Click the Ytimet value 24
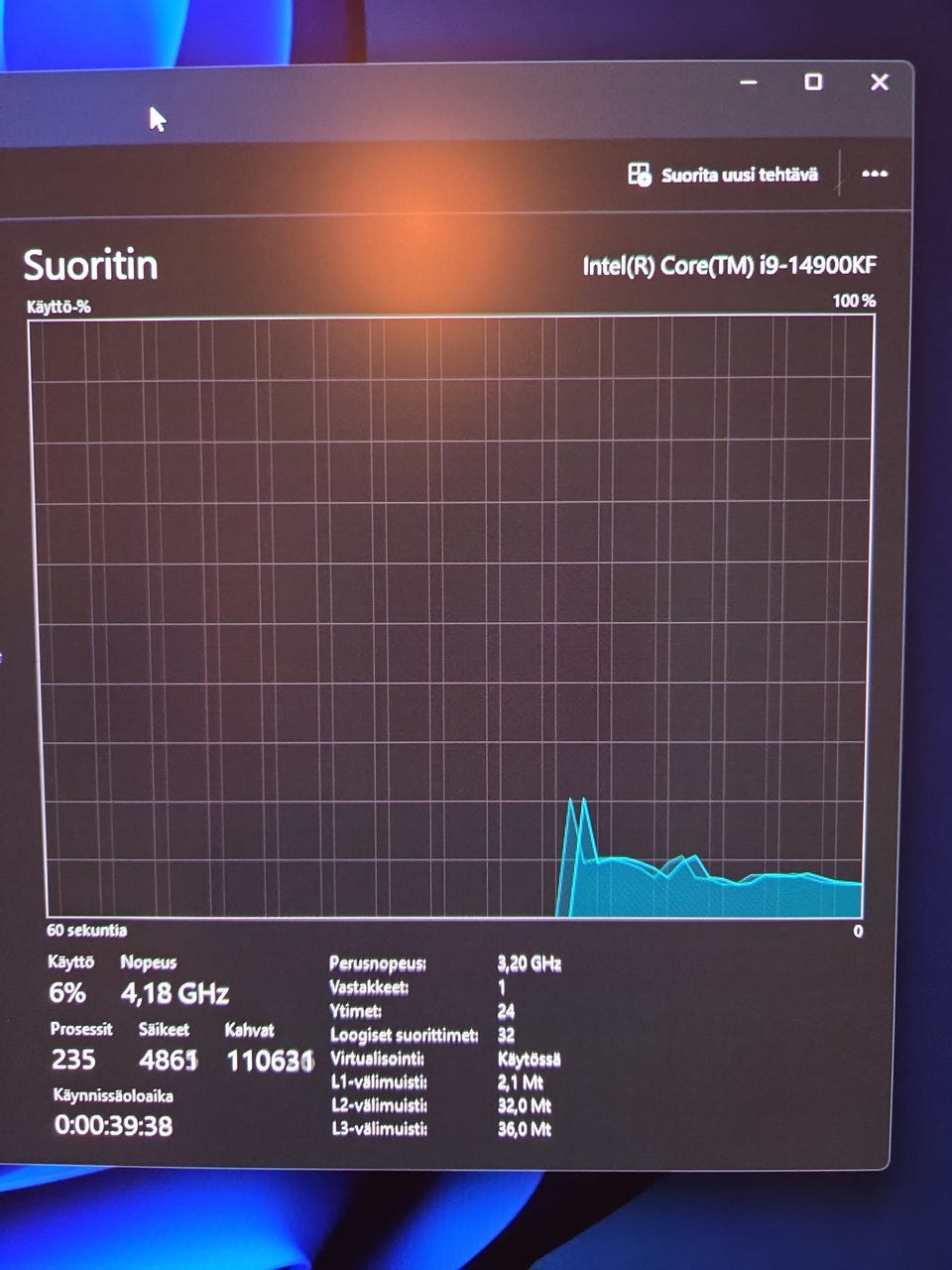 [506, 1011]
